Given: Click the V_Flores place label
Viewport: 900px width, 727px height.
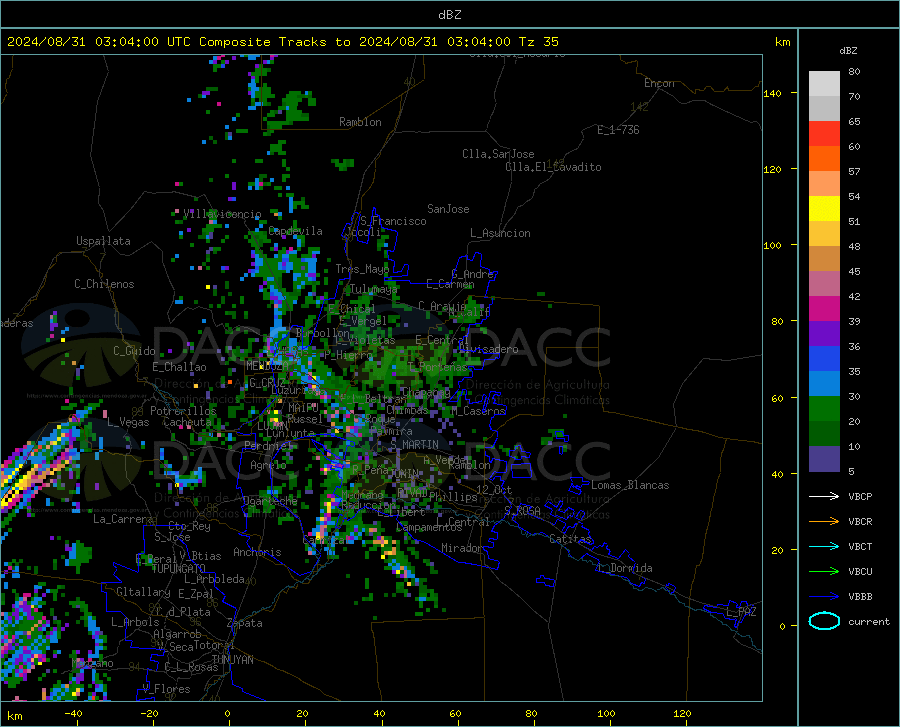Looking at the screenshot, I should point(166,689).
